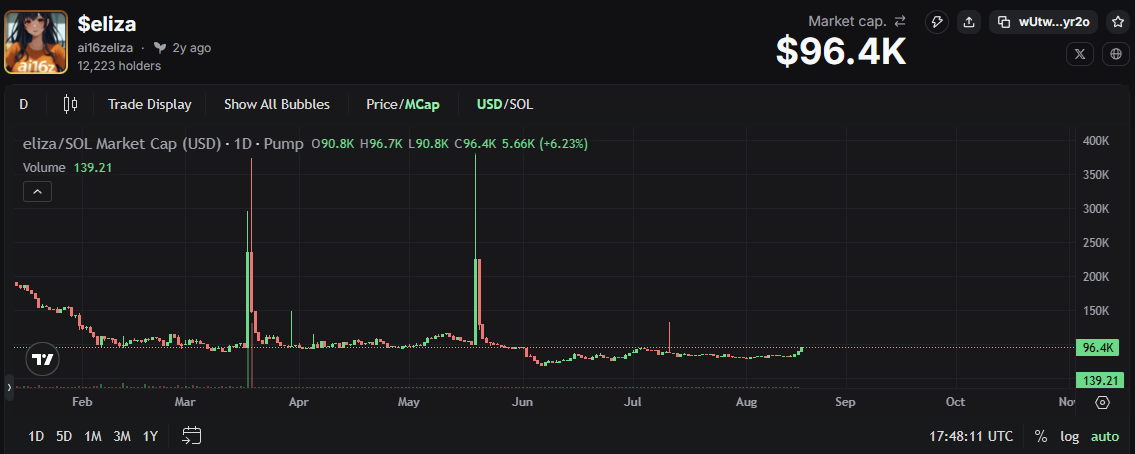Toggle log scale mode
The width and height of the screenshot is (1135, 454).
pyautogui.click(x=1069, y=437)
